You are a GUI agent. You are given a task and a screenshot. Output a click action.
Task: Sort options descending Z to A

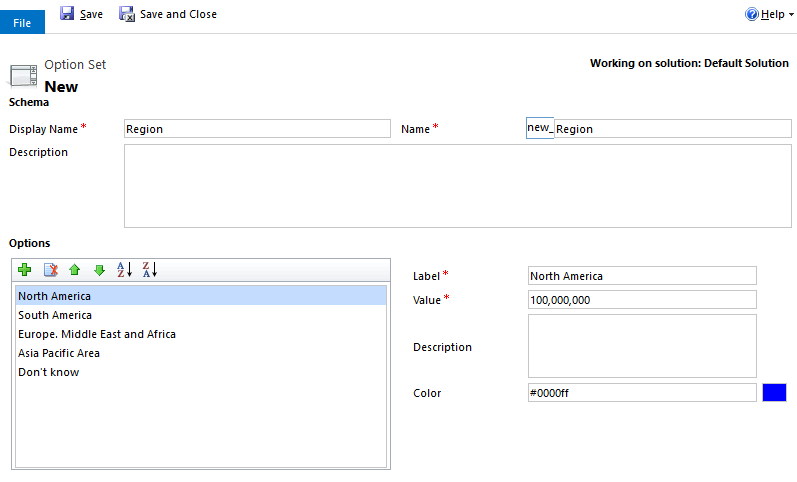coord(150,269)
